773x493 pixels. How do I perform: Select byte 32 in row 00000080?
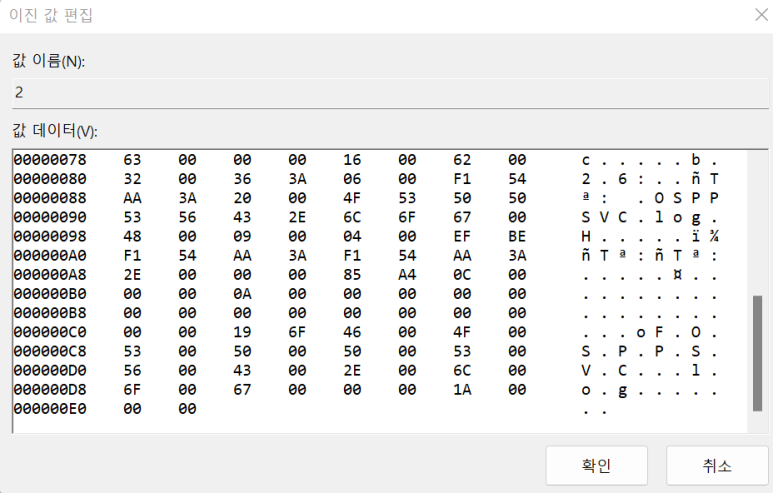132,179
